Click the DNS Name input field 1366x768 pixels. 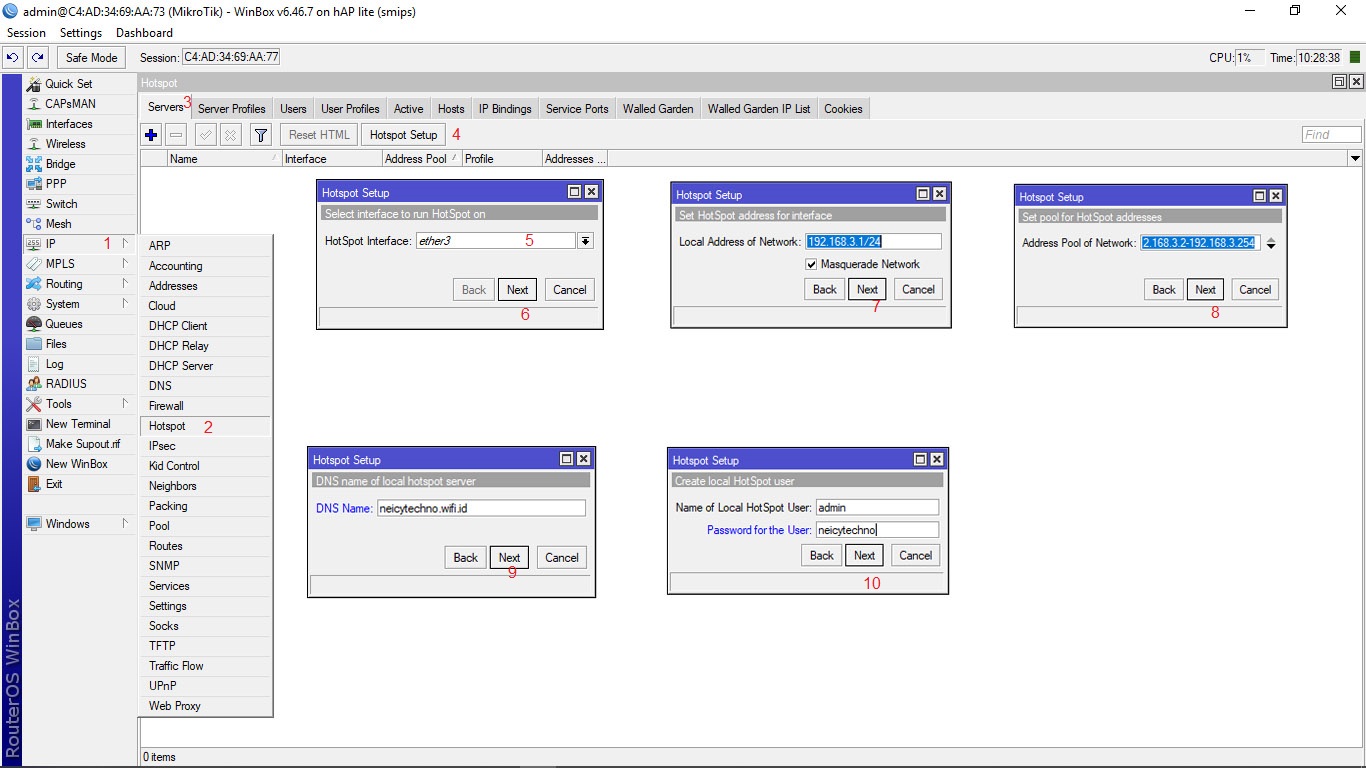(480, 508)
